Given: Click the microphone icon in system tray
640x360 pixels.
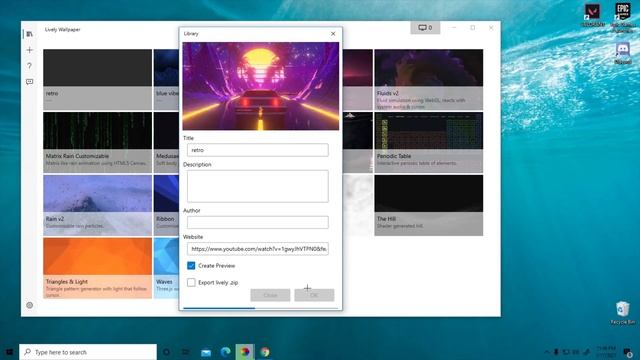Looking at the screenshot, I should [x=556, y=352].
